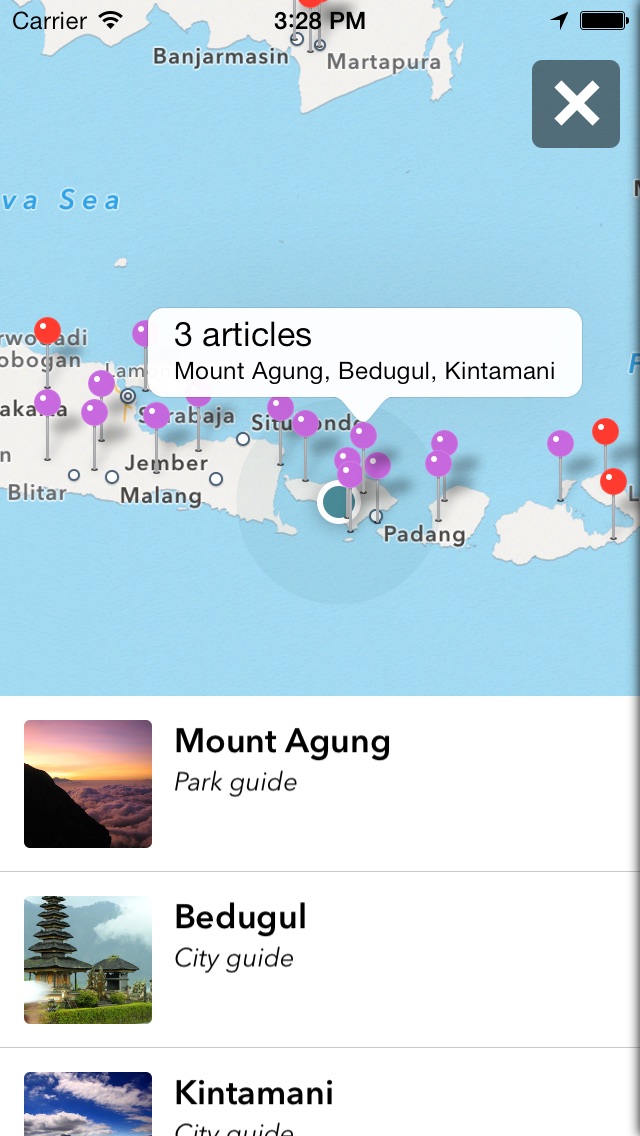The width and height of the screenshot is (640, 1136).
Task: Tap the red pin at top of map
Action: 311,3
